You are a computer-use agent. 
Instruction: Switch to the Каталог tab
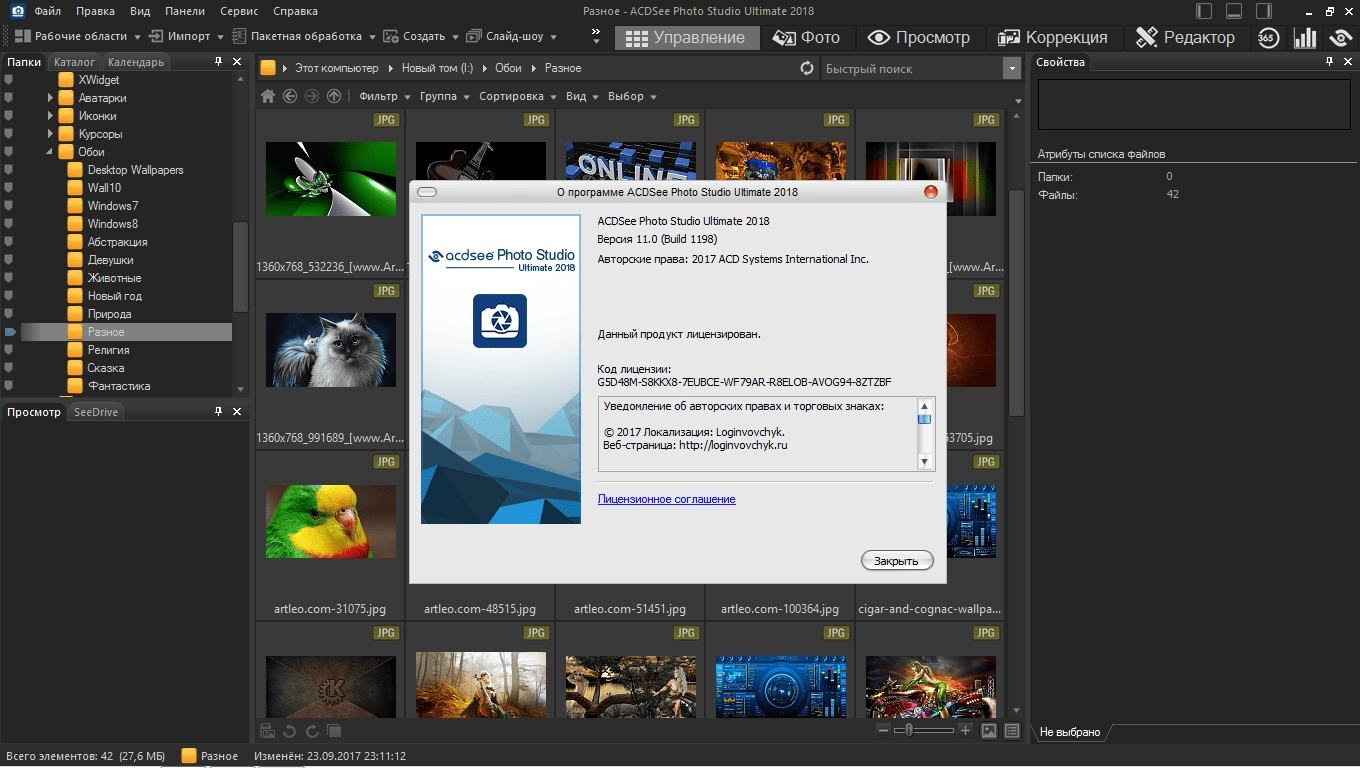[75, 62]
